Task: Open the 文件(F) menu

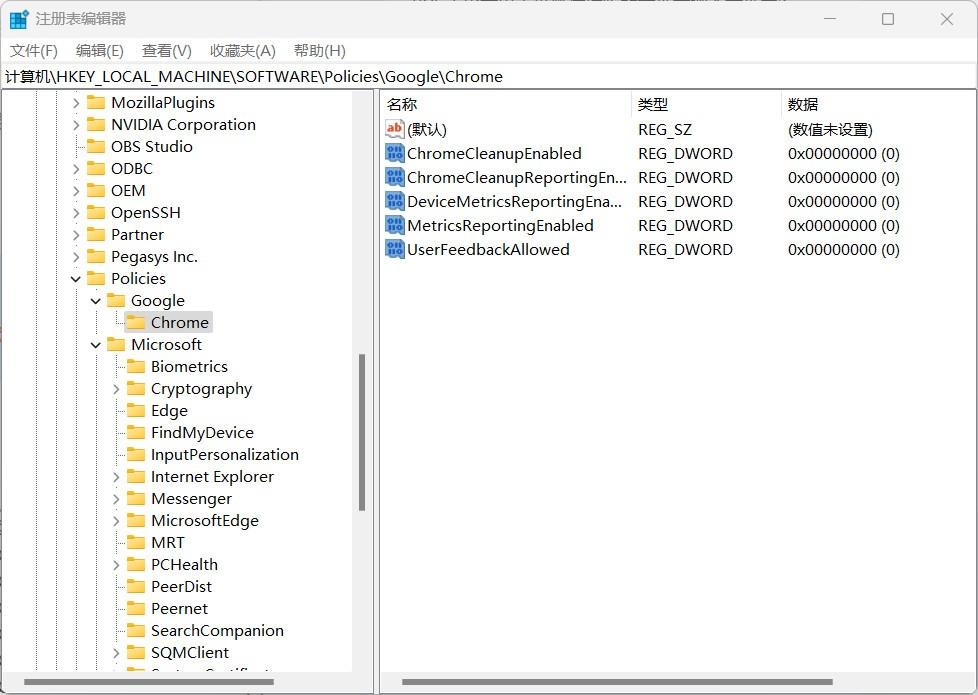Action: click(x=34, y=51)
